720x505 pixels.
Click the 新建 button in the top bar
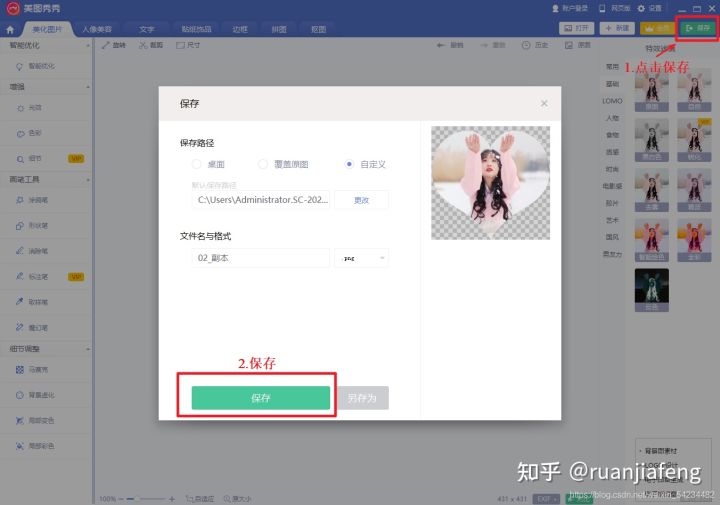pyautogui.click(x=617, y=28)
